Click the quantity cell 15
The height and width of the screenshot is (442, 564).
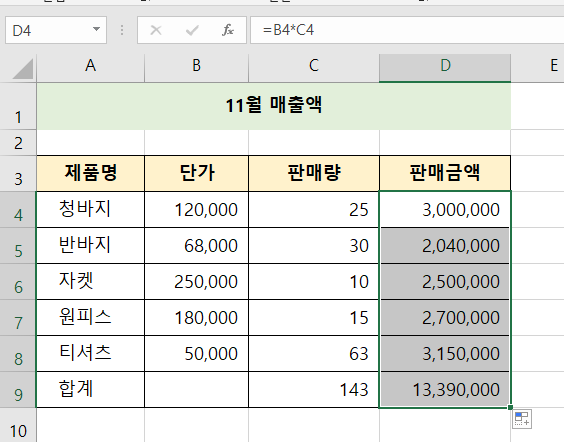click(x=314, y=317)
